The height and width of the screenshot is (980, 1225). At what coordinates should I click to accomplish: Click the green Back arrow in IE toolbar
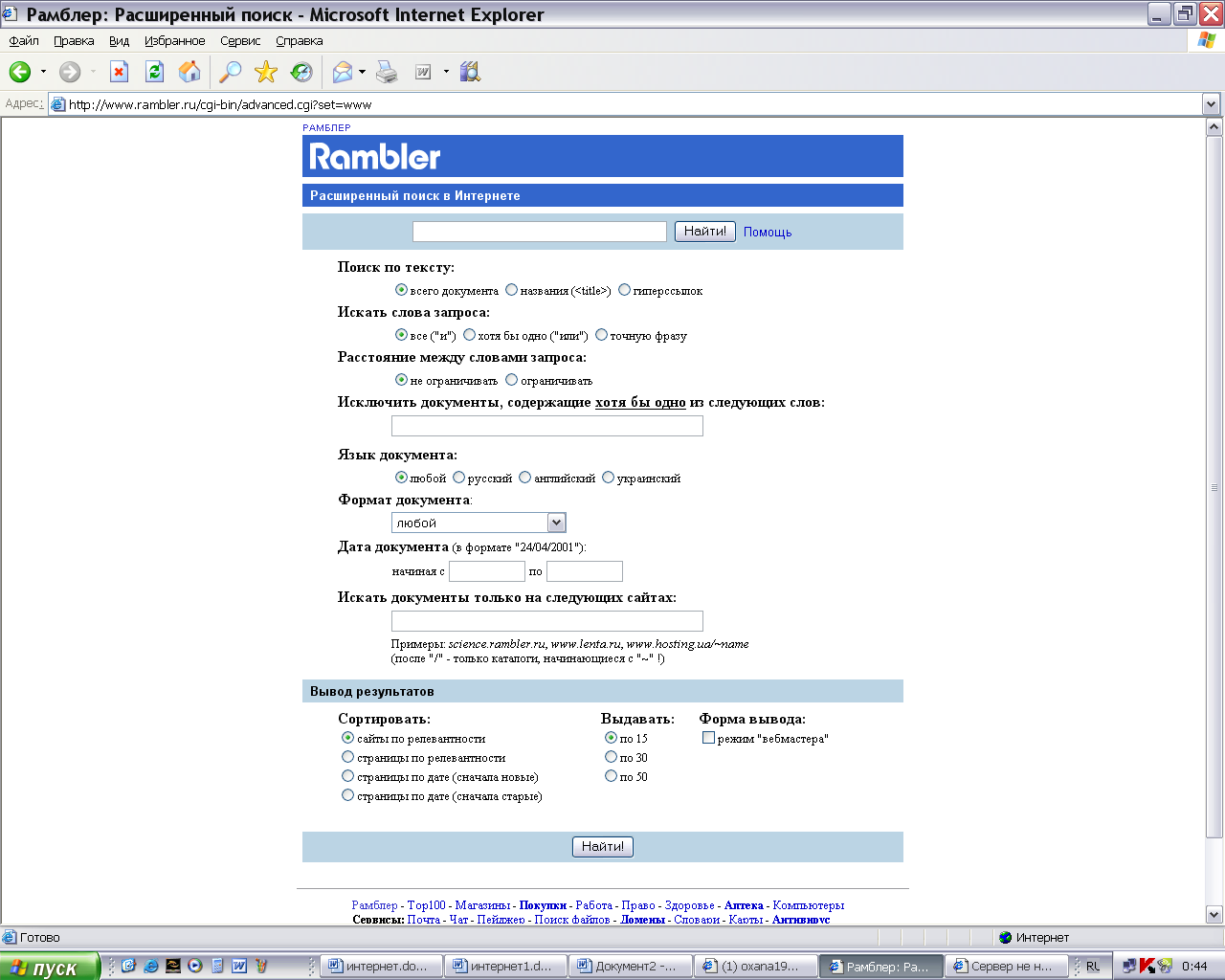(x=20, y=72)
